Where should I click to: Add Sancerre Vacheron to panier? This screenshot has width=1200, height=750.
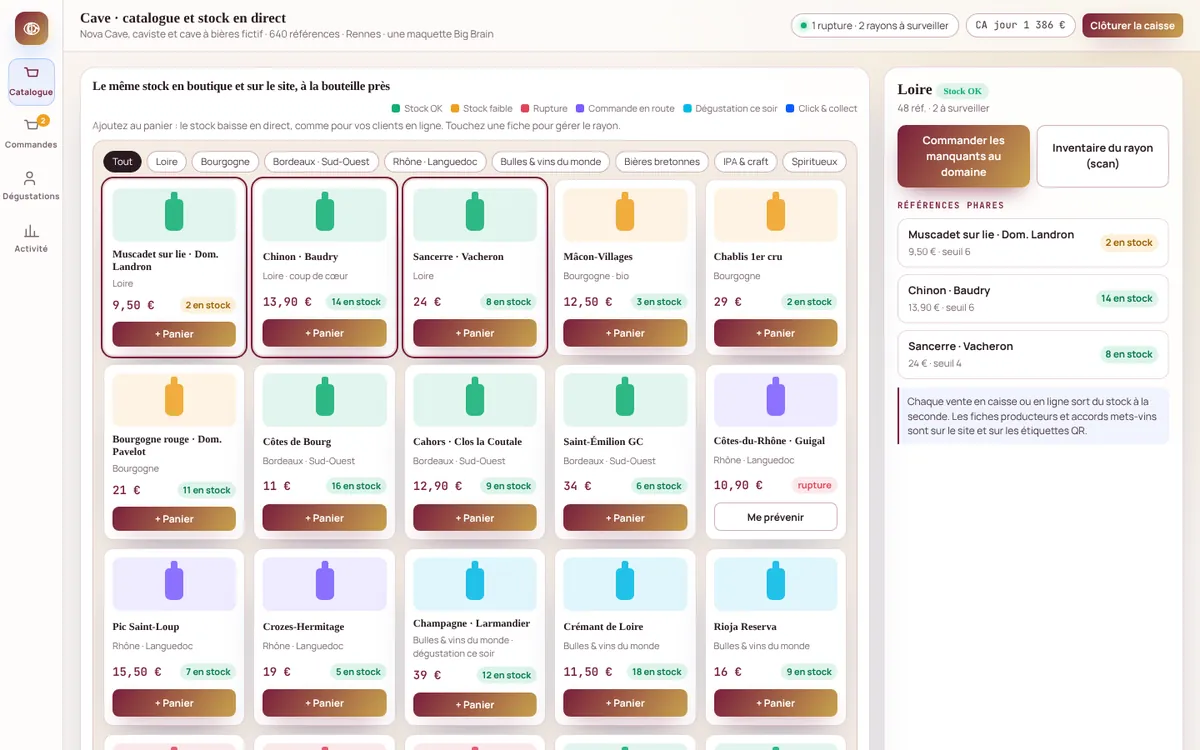point(475,333)
